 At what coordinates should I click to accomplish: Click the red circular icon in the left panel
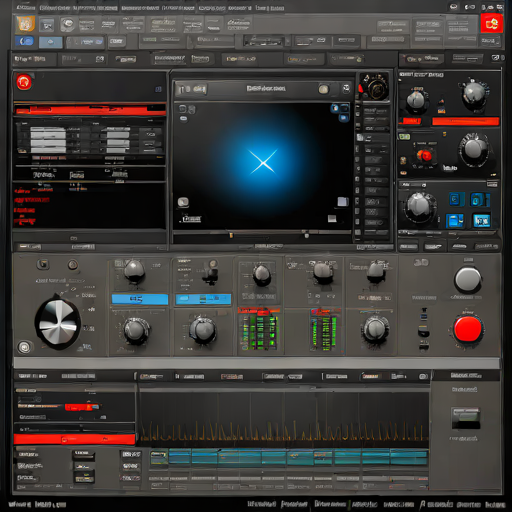(24, 82)
